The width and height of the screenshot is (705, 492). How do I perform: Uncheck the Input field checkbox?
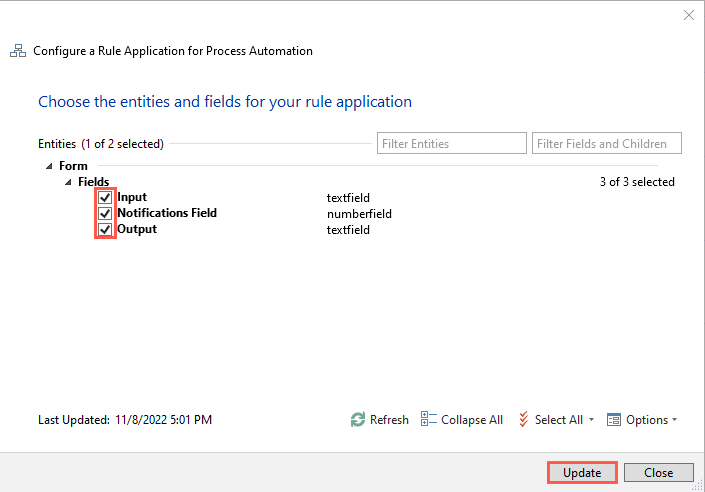[105, 198]
